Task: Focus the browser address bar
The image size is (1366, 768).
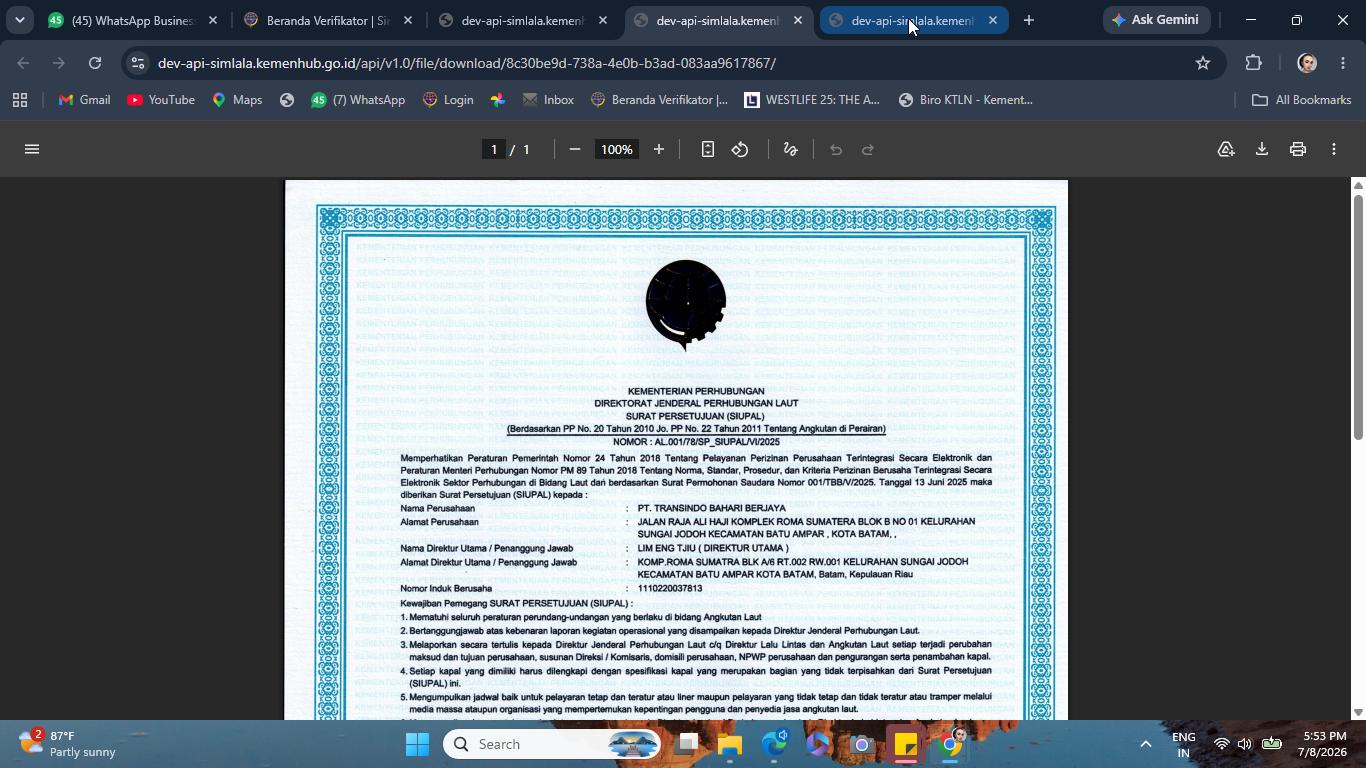Action: point(670,63)
